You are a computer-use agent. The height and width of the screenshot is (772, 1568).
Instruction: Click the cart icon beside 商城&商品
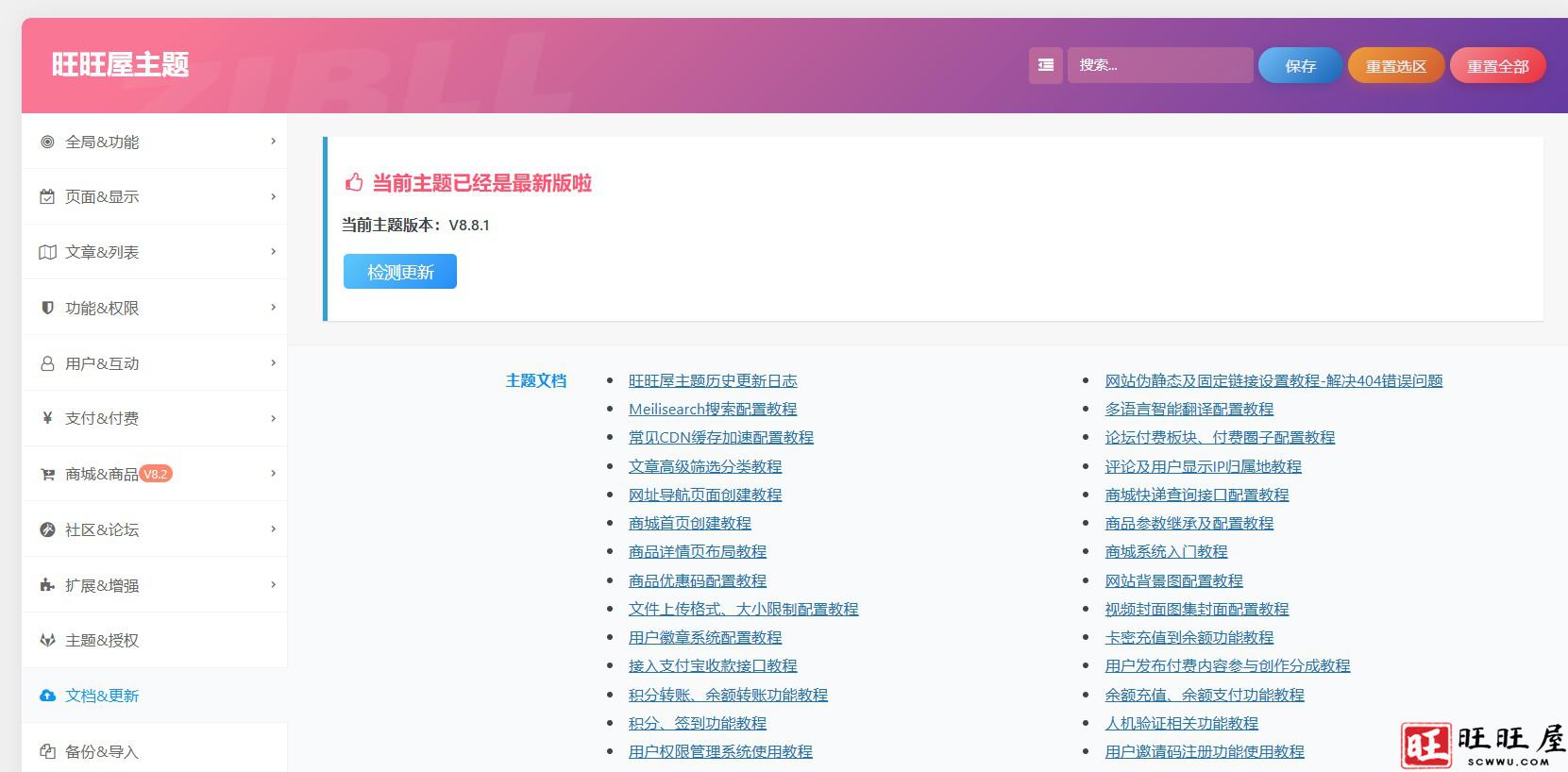[x=47, y=474]
